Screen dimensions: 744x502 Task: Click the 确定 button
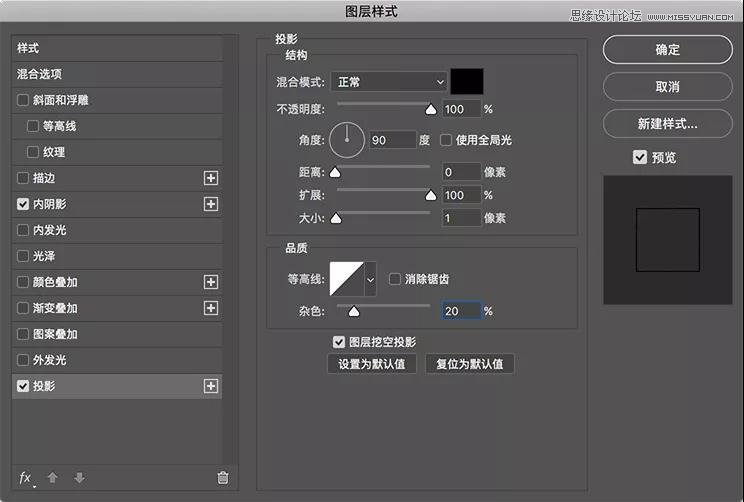[x=668, y=49]
